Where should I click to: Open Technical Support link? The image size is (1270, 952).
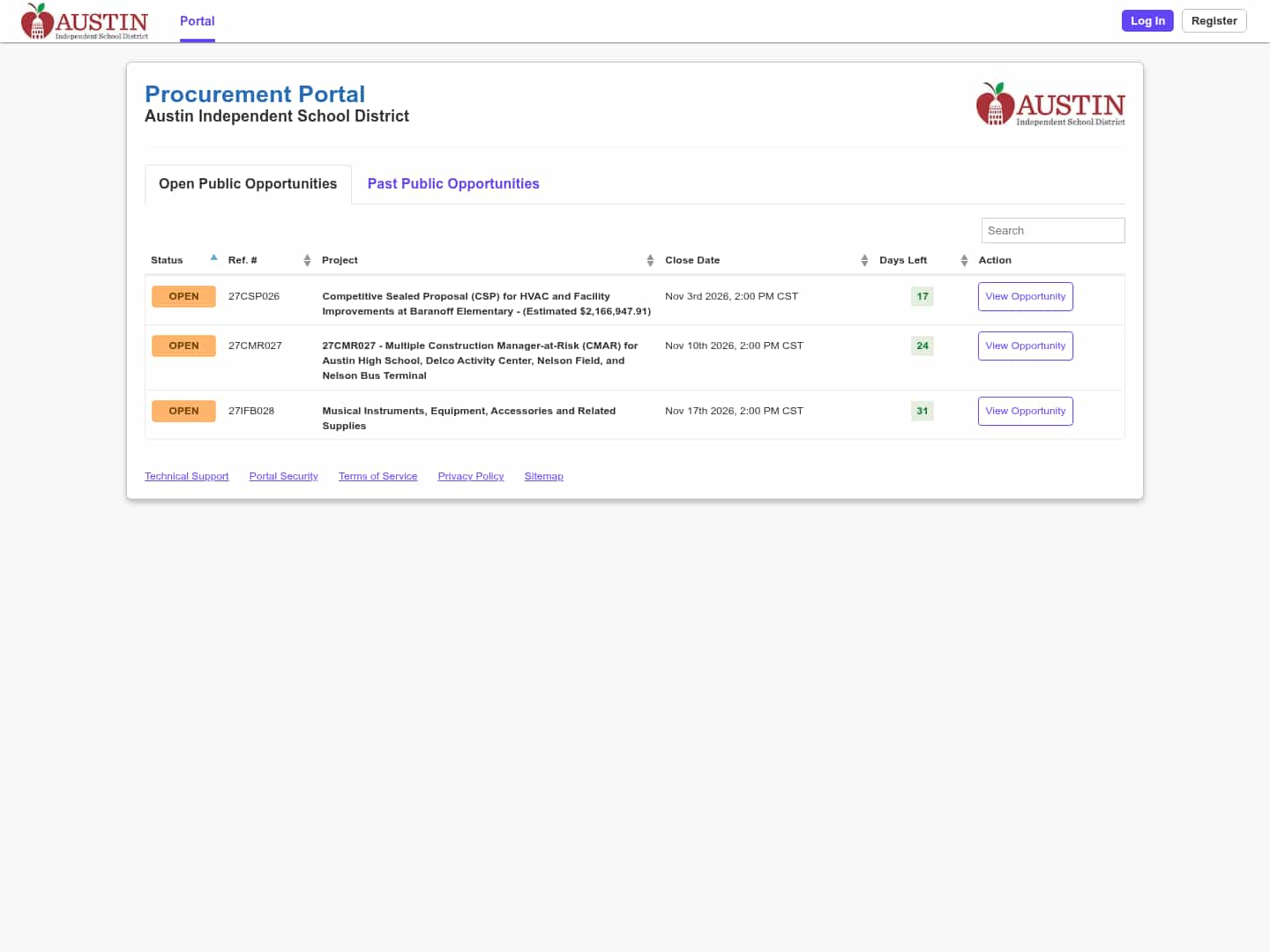[x=186, y=476]
